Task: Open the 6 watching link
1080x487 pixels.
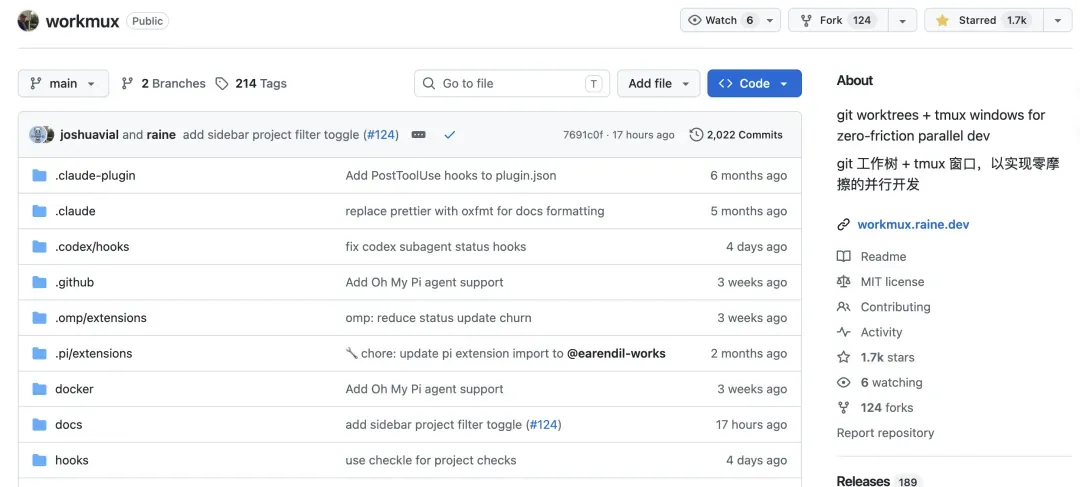Action: [891, 382]
